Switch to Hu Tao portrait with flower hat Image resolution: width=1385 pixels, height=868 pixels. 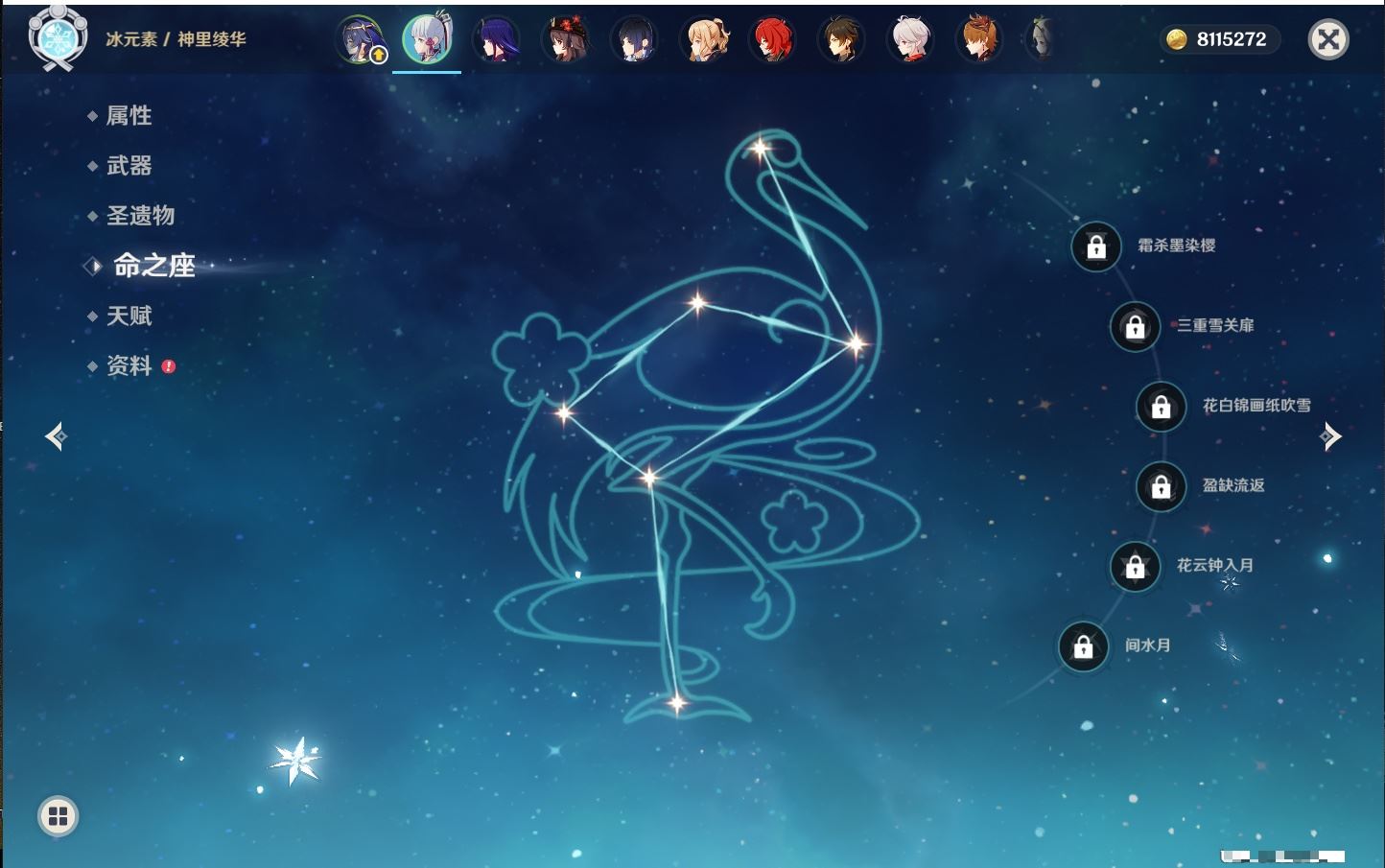click(566, 40)
